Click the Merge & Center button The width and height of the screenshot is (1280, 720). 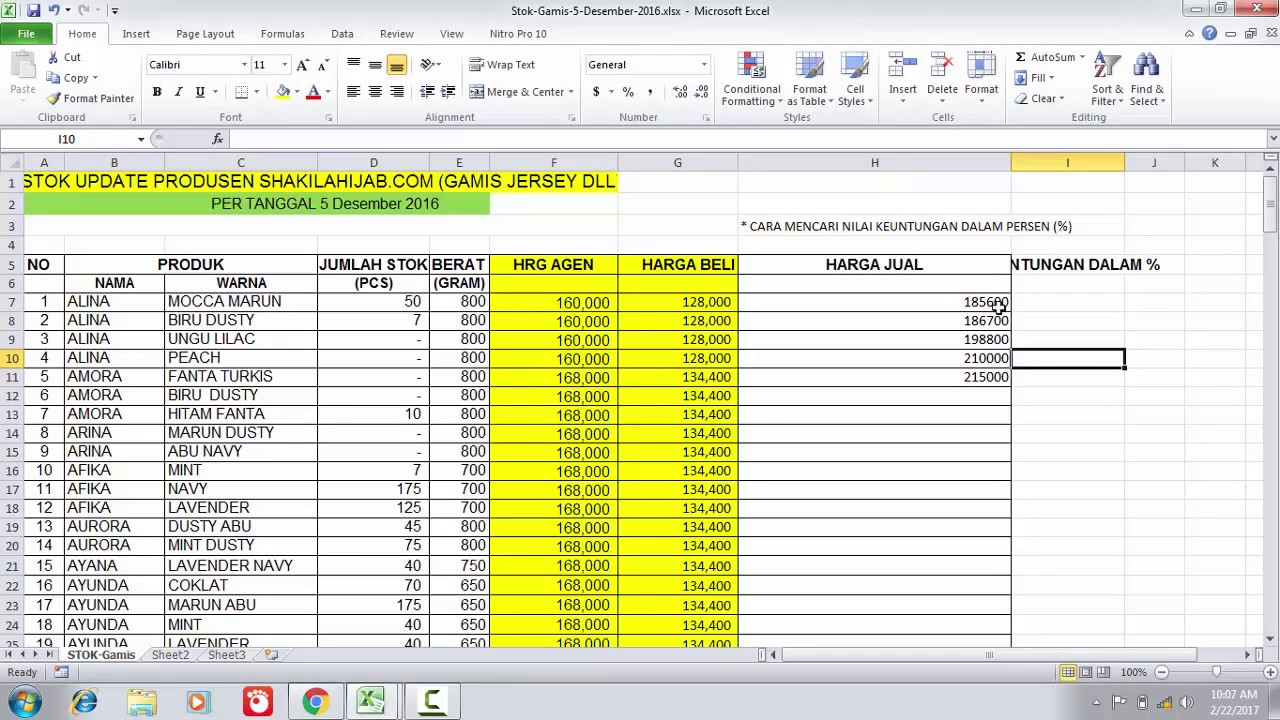coord(517,92)
